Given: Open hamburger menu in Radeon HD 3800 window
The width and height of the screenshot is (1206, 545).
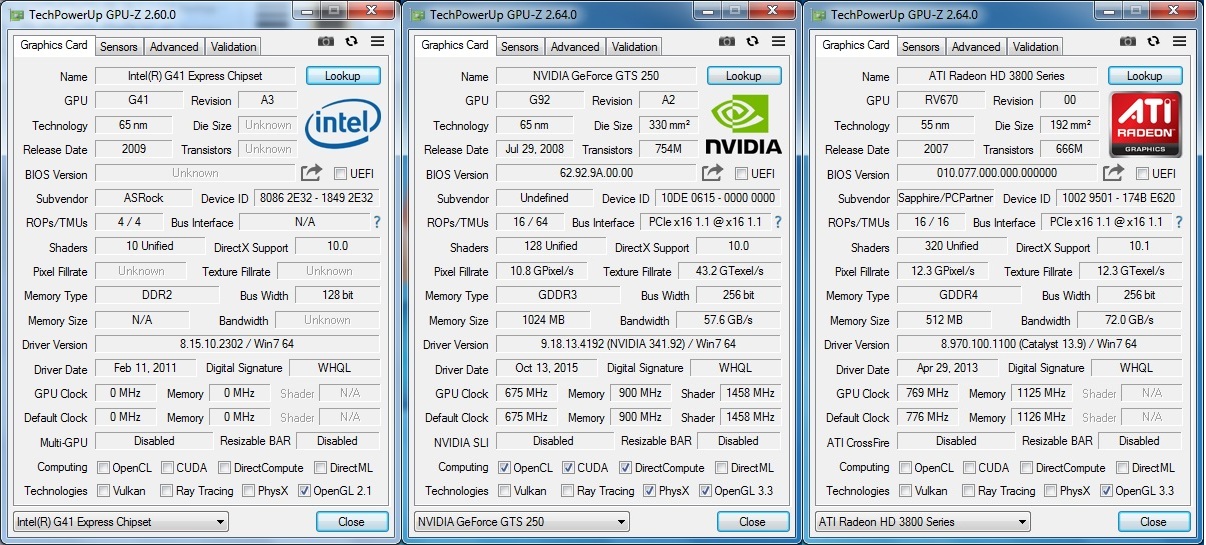Looking at the screenshot, I should tap(1179, 41).
